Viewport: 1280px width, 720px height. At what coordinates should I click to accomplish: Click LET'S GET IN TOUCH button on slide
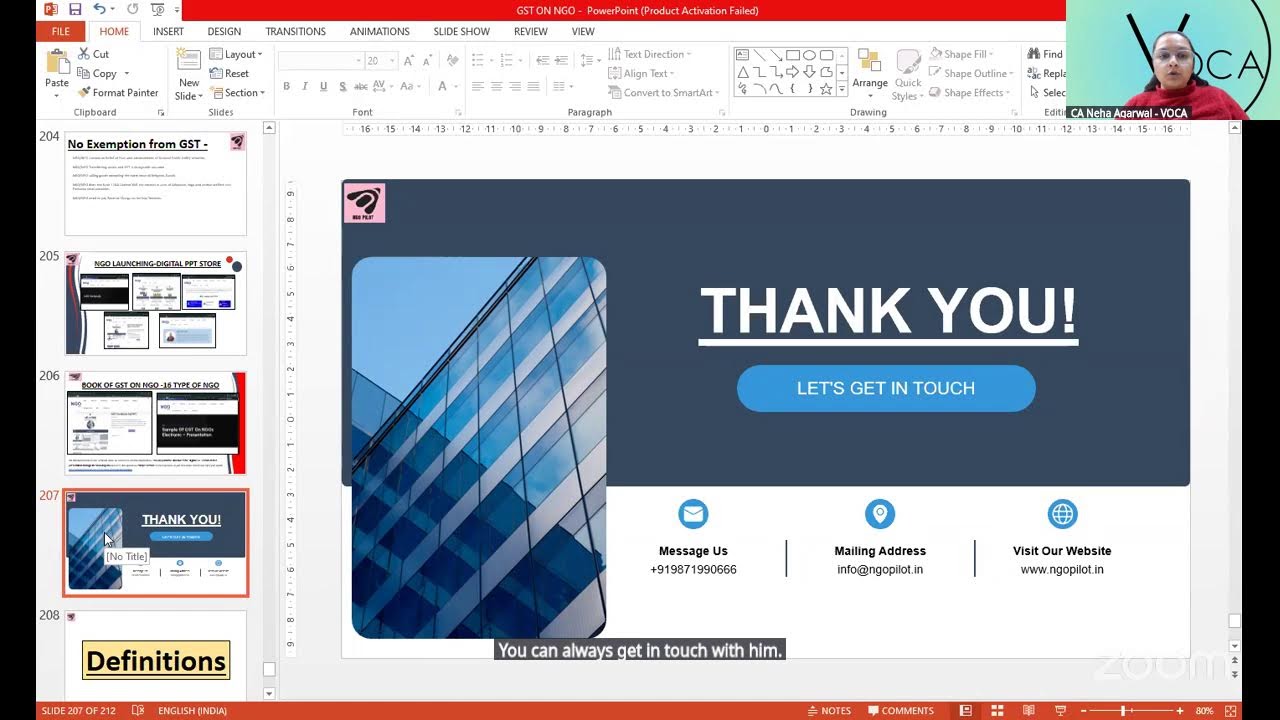coord(886,388)
